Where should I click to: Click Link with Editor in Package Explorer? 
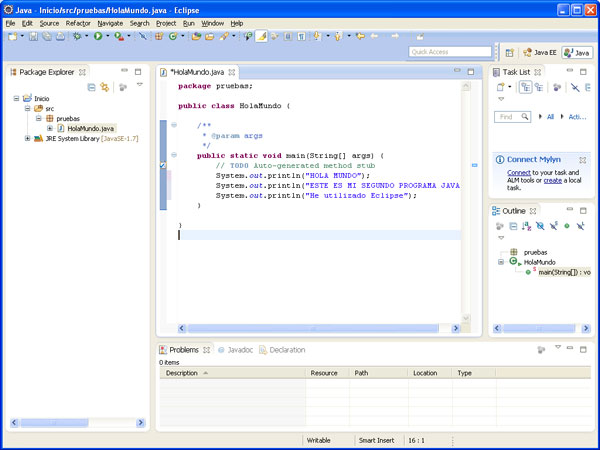click(105, 87)
